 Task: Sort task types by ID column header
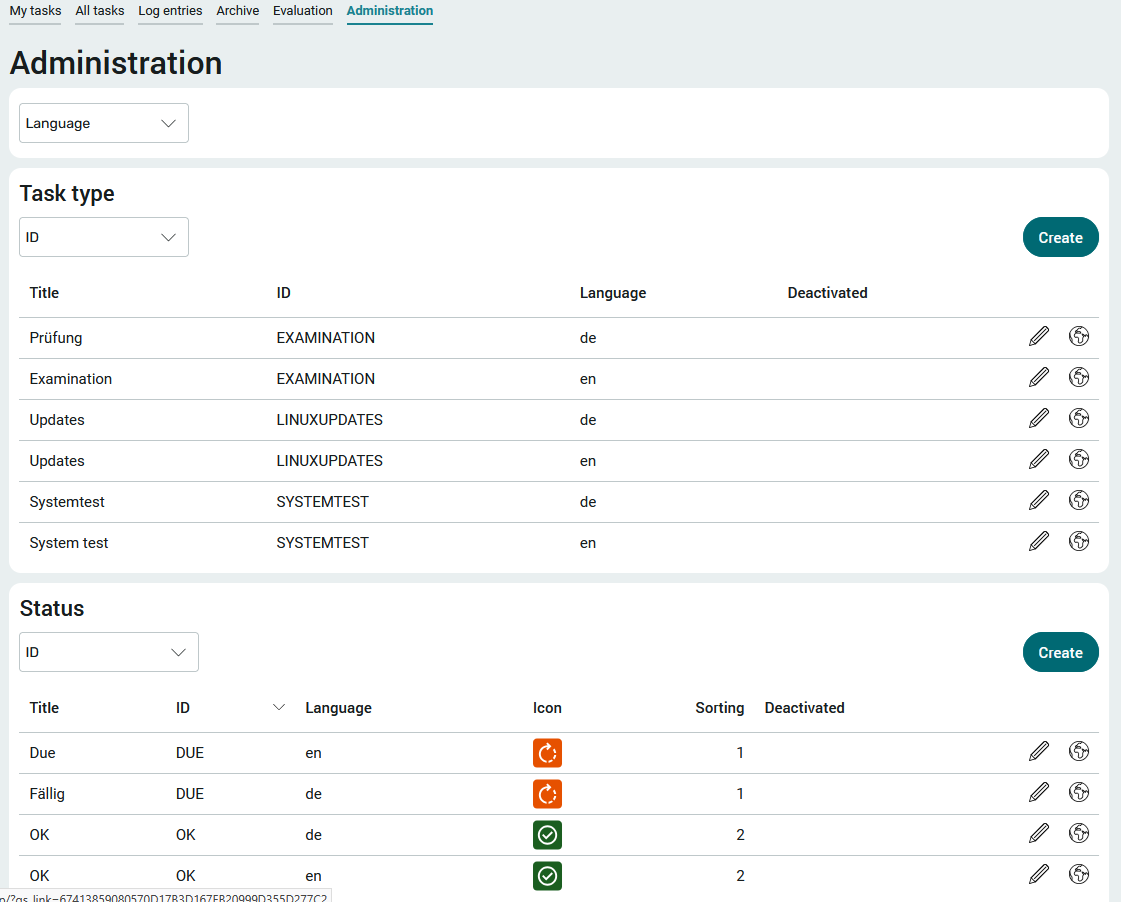coord(284,293)
